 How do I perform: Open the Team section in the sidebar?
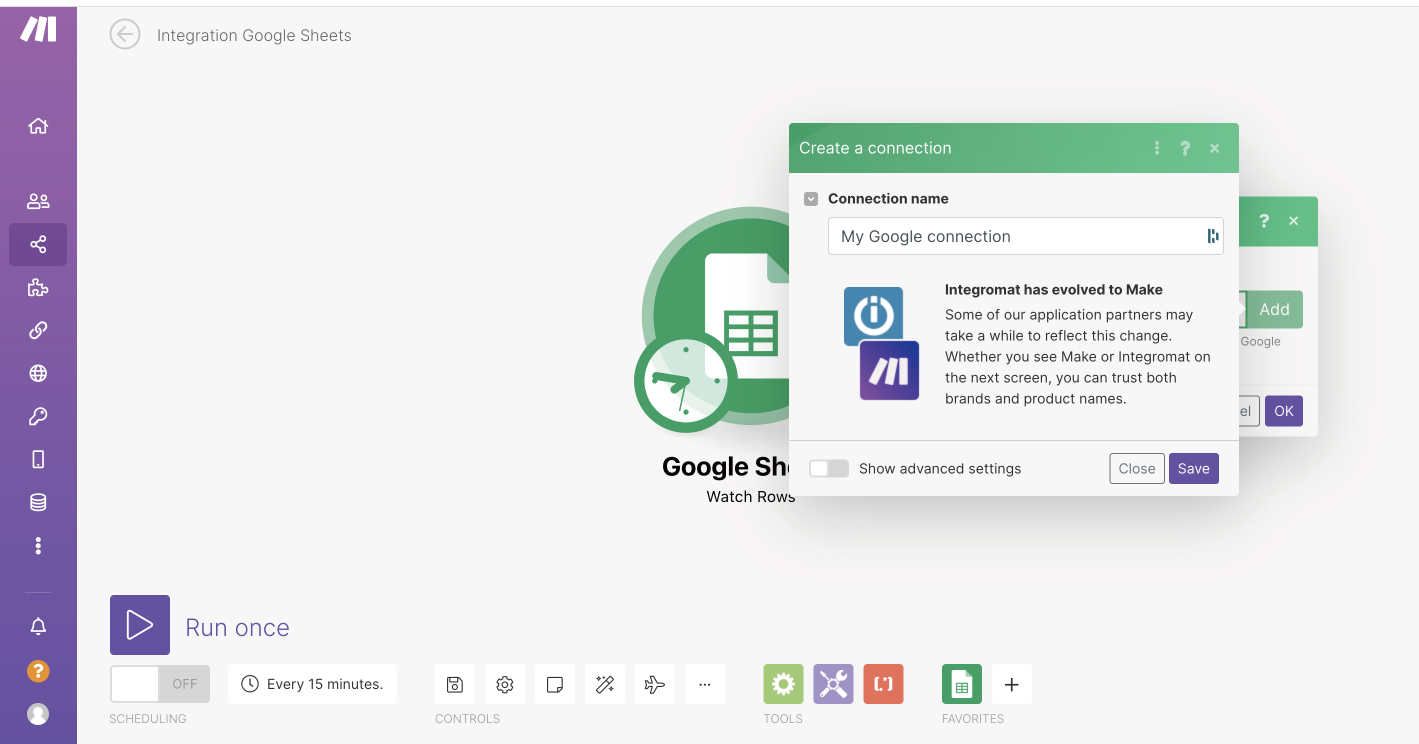coord(38,201)
